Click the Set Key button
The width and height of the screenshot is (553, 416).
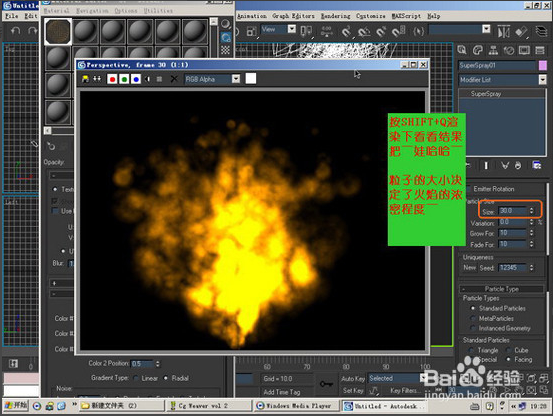(x=353, y=391)
